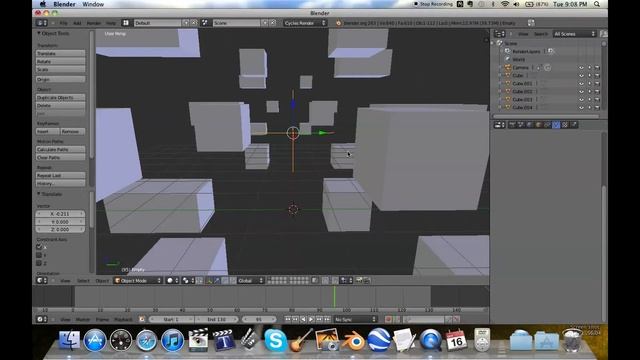Click the Insert keyframe button
Screen dimensions: 640x360
click(48, 131)
